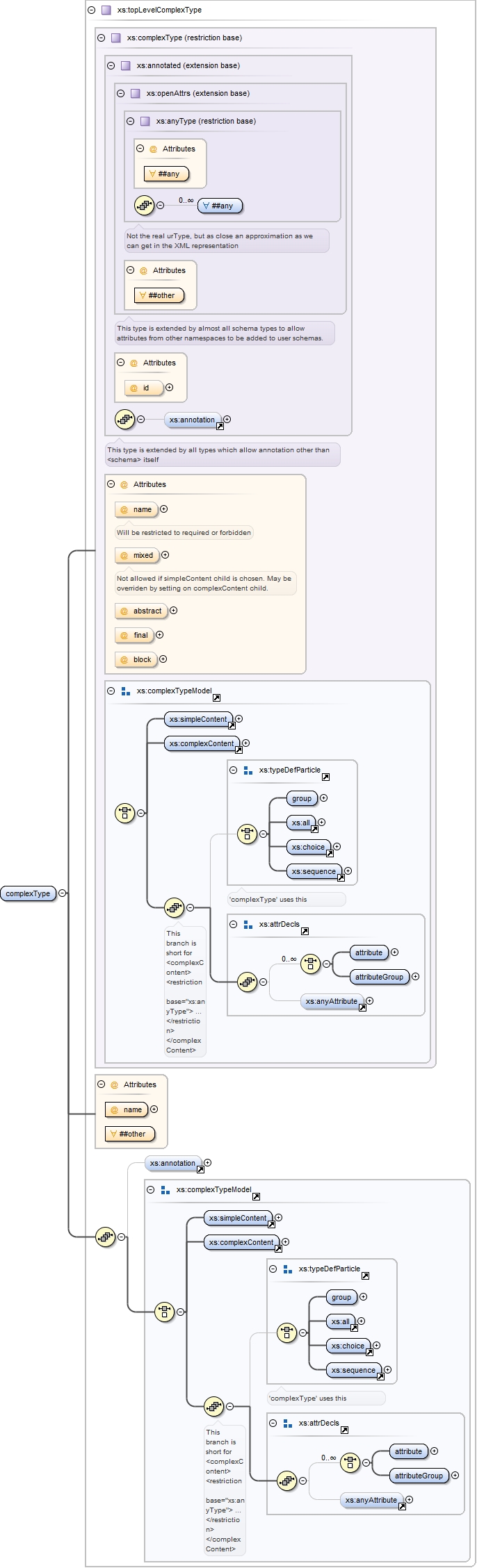Click the note 'This type is extended by all types which allow annotation'

(x=223, y=454)
